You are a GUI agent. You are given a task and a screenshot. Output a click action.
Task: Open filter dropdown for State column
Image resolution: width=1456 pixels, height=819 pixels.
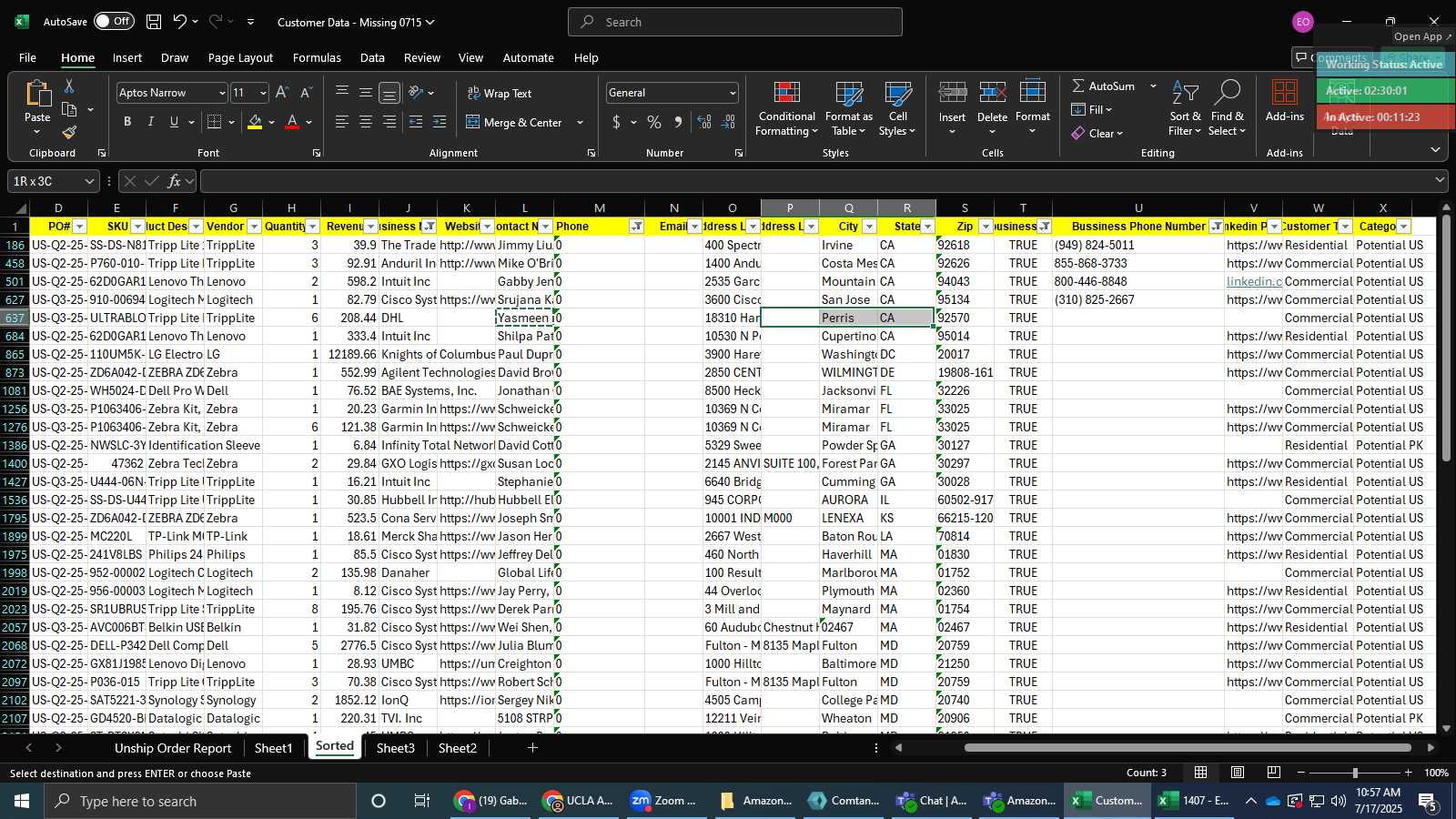927,227
